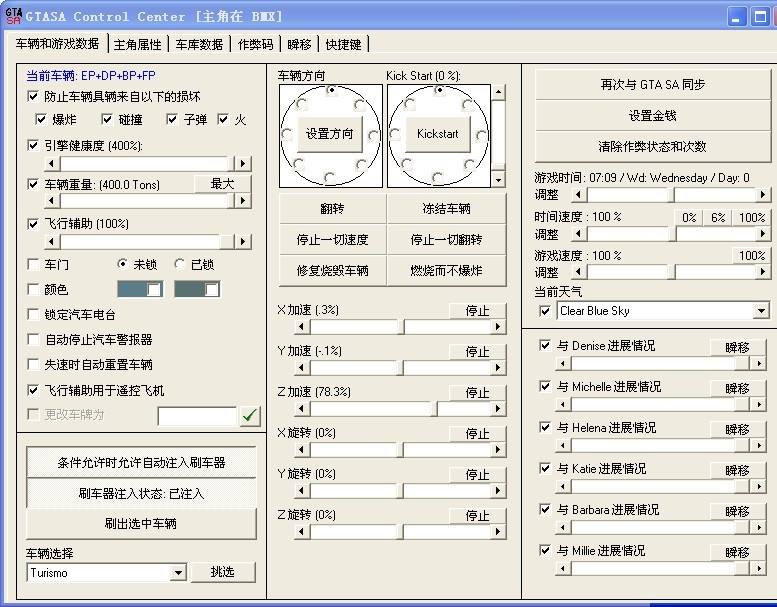
Task: Switch to 瞬移 tab
Action: point(299,45)
